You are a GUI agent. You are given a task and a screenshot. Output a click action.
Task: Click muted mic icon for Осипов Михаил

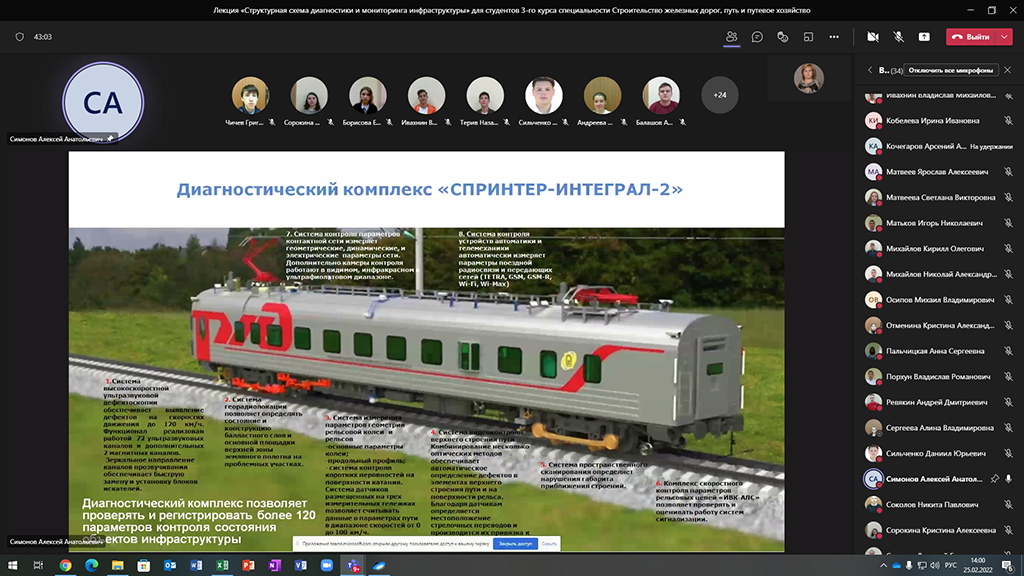point(1009,300)
